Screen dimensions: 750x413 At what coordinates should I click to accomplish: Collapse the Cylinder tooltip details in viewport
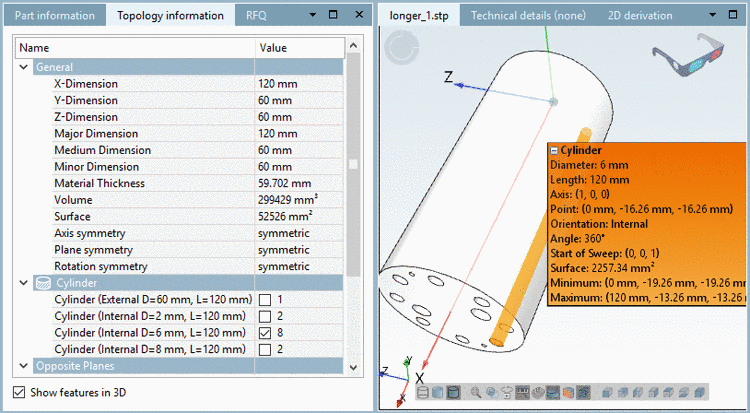(x=554, y=150)
